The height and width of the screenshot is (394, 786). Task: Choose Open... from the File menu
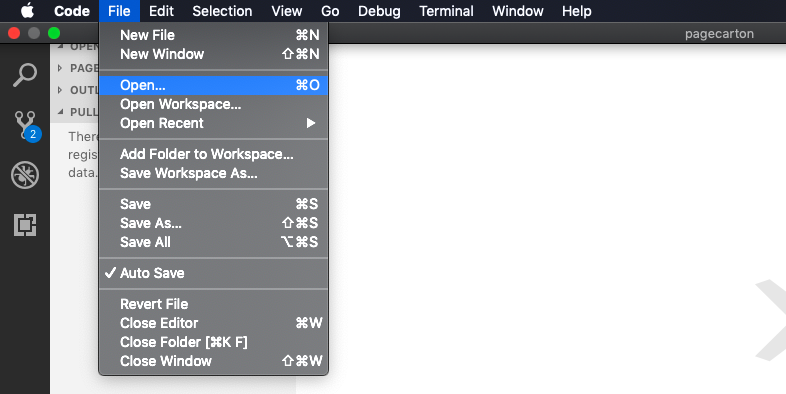point(214,85)
